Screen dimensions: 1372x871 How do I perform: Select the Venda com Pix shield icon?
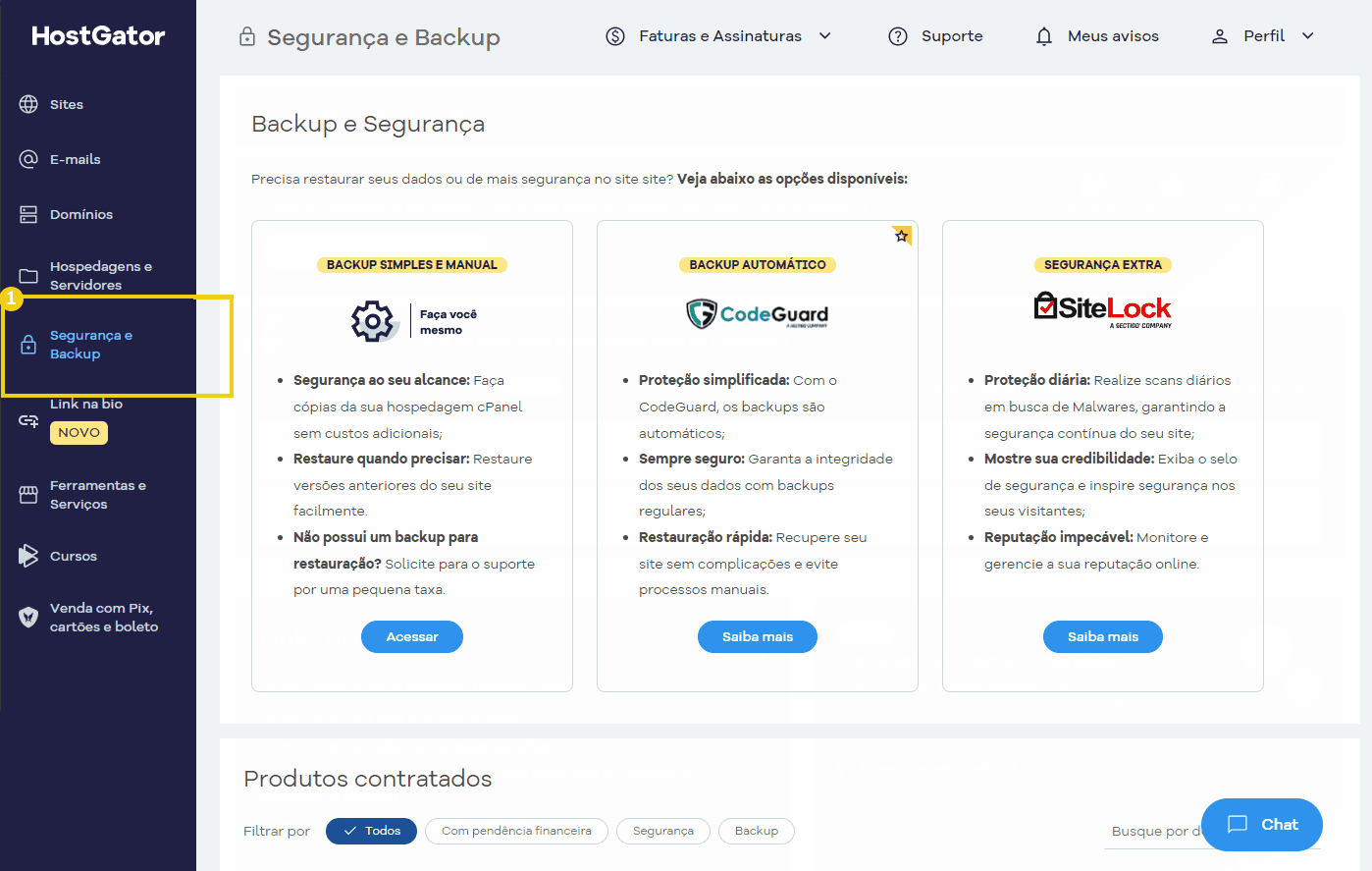(28, 618)
